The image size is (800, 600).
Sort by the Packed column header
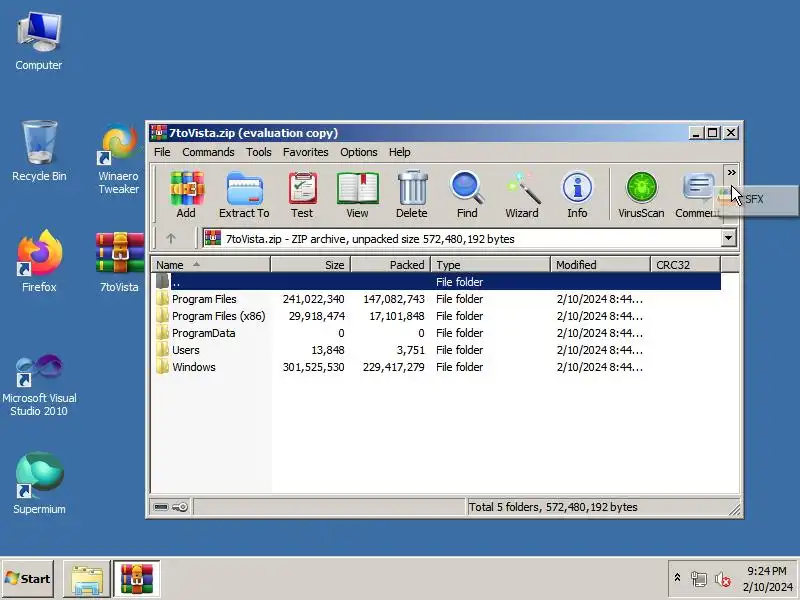click(x=391, y=265)
